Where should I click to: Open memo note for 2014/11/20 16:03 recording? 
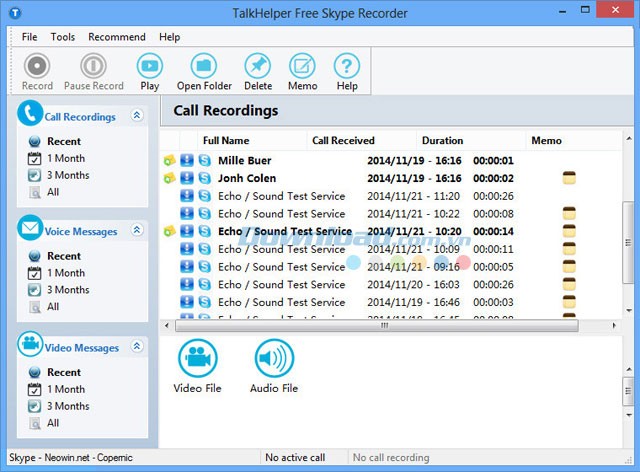(569, 285)
